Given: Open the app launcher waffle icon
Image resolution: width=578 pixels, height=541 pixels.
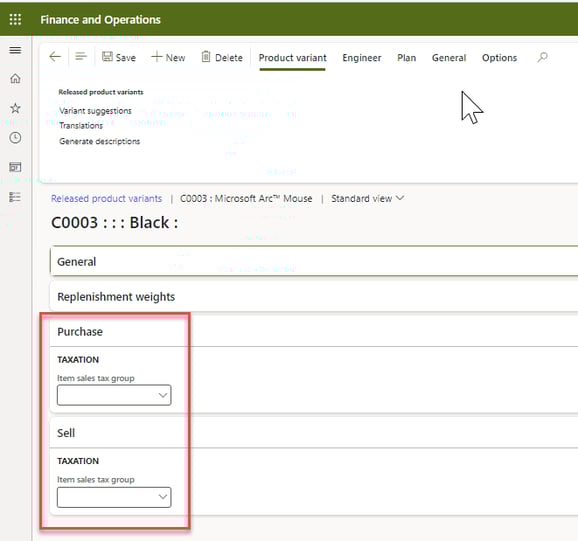Looking at the screenshot, I should [x=15, y=19].
